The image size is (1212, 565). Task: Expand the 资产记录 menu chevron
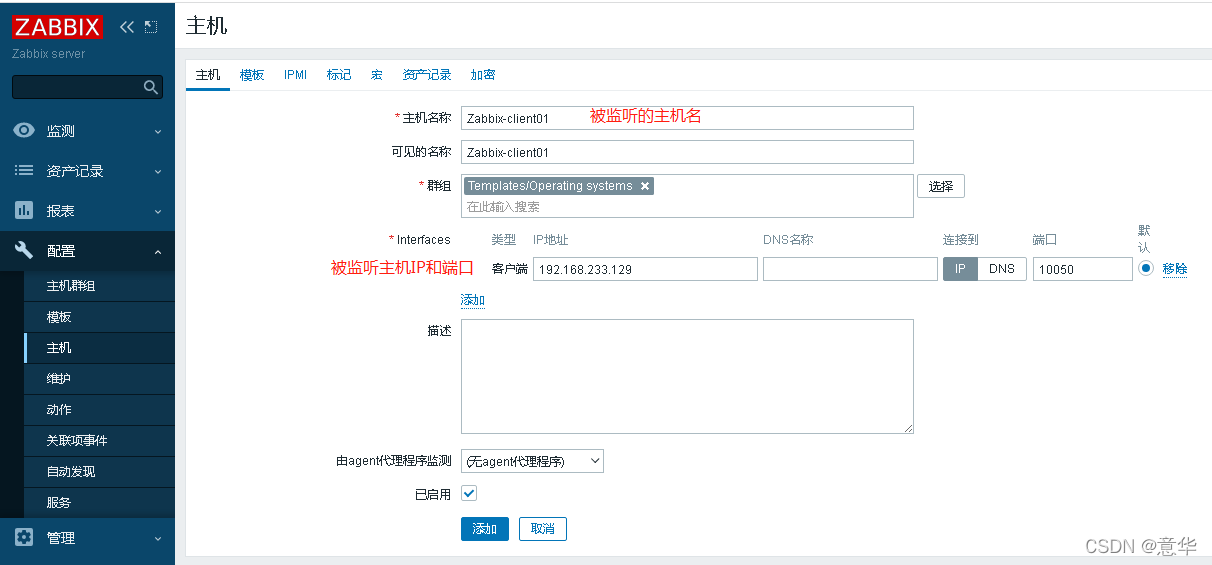(x=158, y=171)
